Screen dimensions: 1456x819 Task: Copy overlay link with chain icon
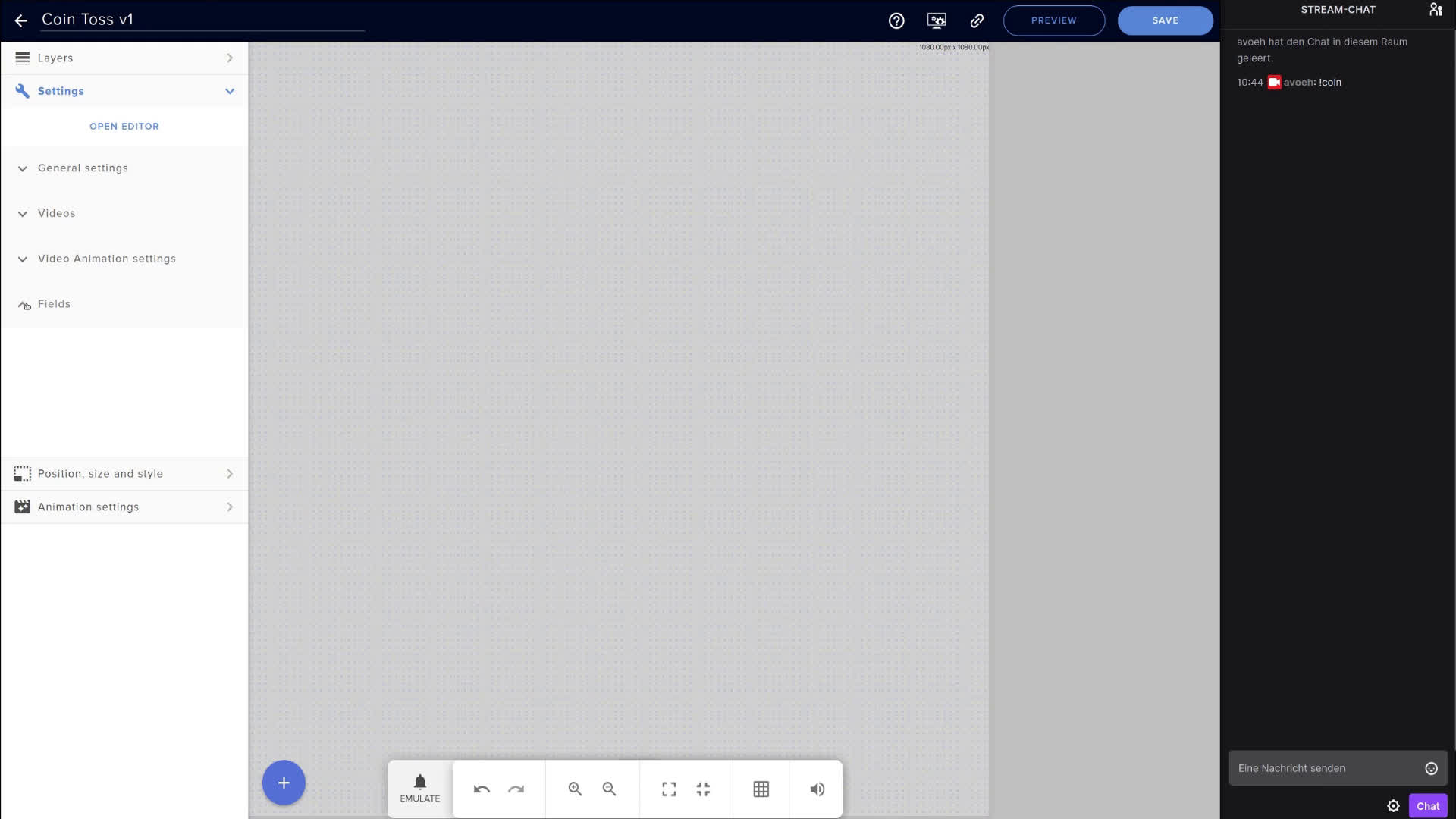pyautogui.click(x=977, y=20)
